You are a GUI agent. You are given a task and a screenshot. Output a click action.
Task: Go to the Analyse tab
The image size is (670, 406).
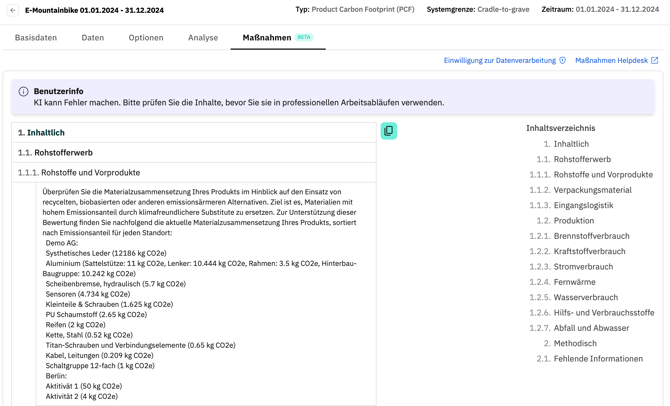[203, 38]
